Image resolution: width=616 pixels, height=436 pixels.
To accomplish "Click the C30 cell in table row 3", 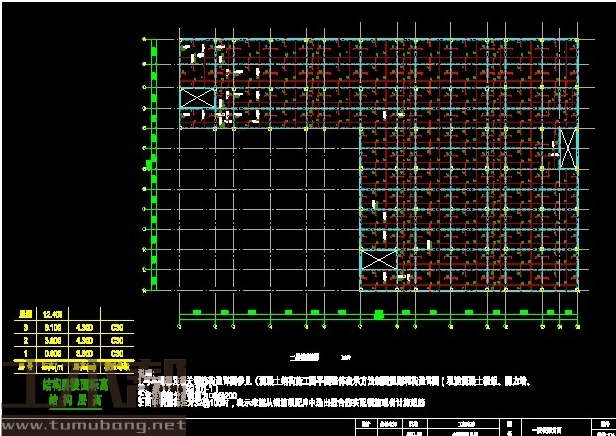I will tap(118, 325).
